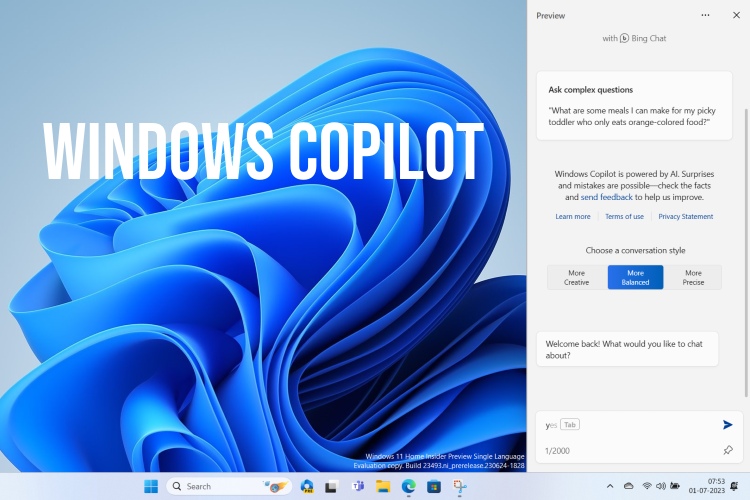Viewport: 750px width, 500px height.
Task: Click the Welcome back chat message
Action: [627, 349]
